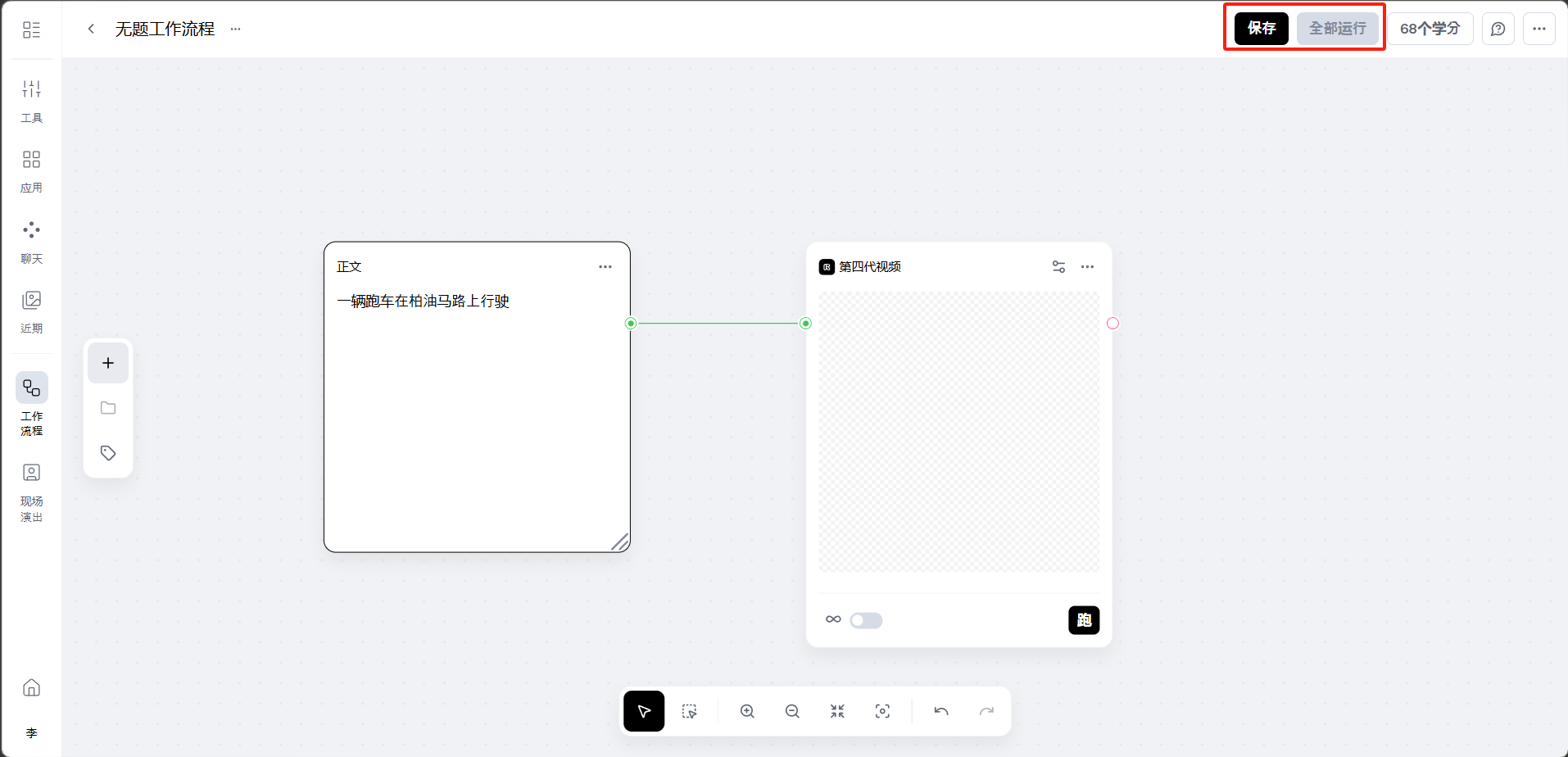Click the 保存 button
Screen dimensions: 1568x757
coord(1261,29)
